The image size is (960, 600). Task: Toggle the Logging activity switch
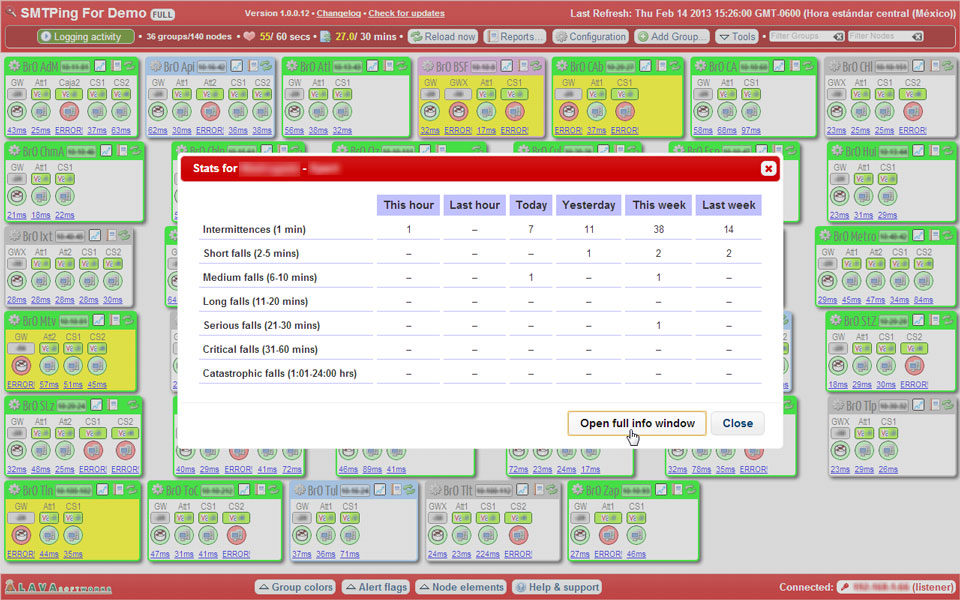pyautogui.click(x=86, y=37)
